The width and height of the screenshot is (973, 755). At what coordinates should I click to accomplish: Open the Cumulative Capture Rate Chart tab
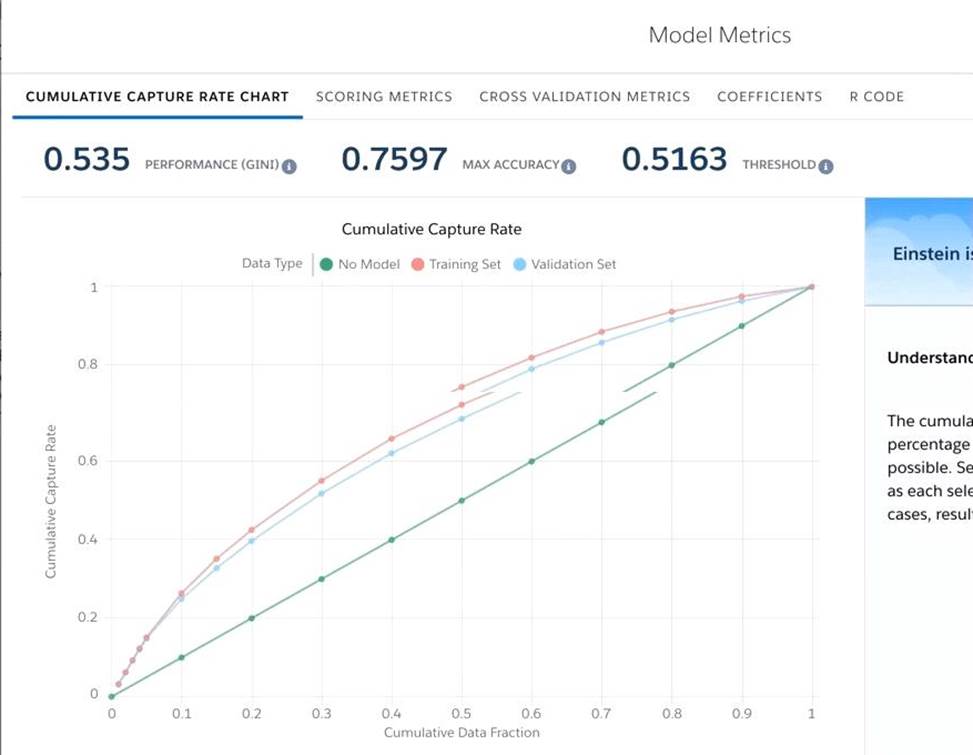tap(157, 97)
